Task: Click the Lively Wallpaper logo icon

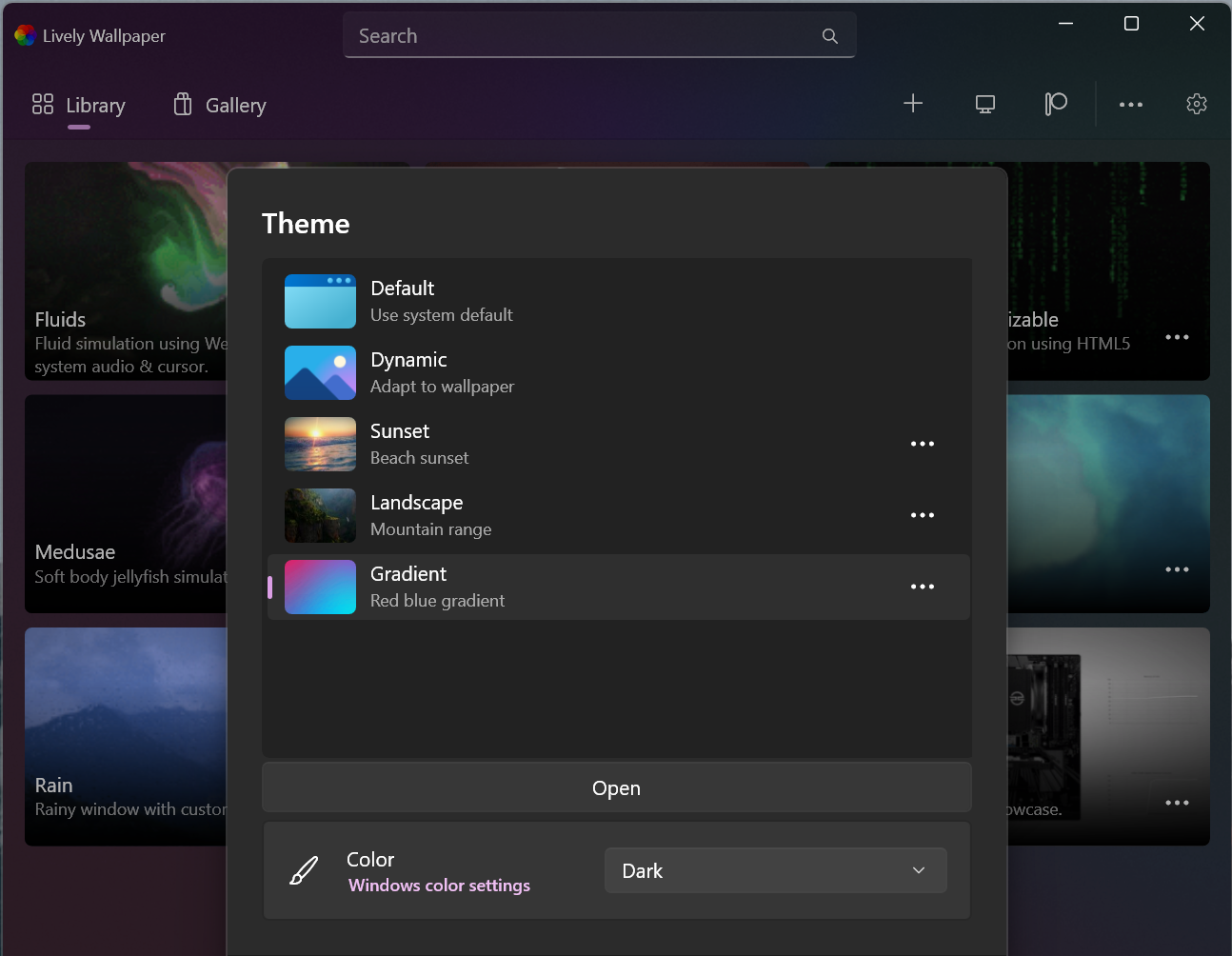Action: (x=24, y=35)
